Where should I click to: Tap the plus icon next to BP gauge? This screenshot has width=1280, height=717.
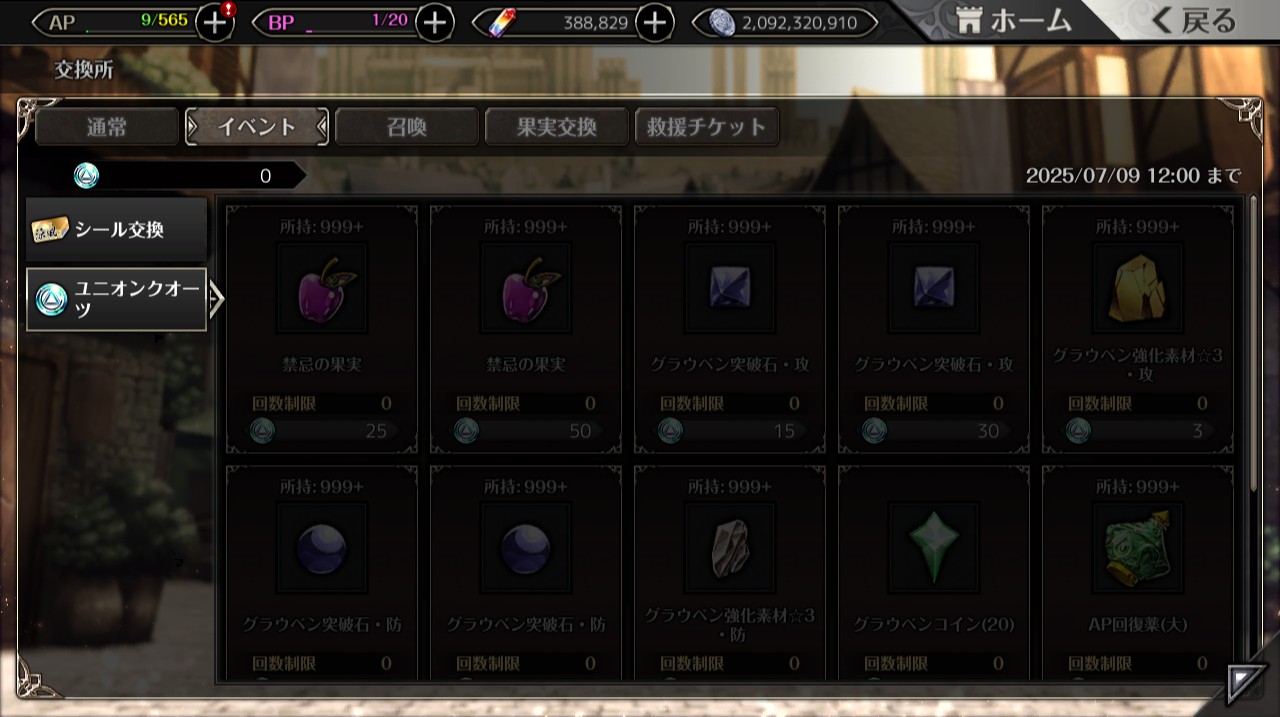(434, 22)
